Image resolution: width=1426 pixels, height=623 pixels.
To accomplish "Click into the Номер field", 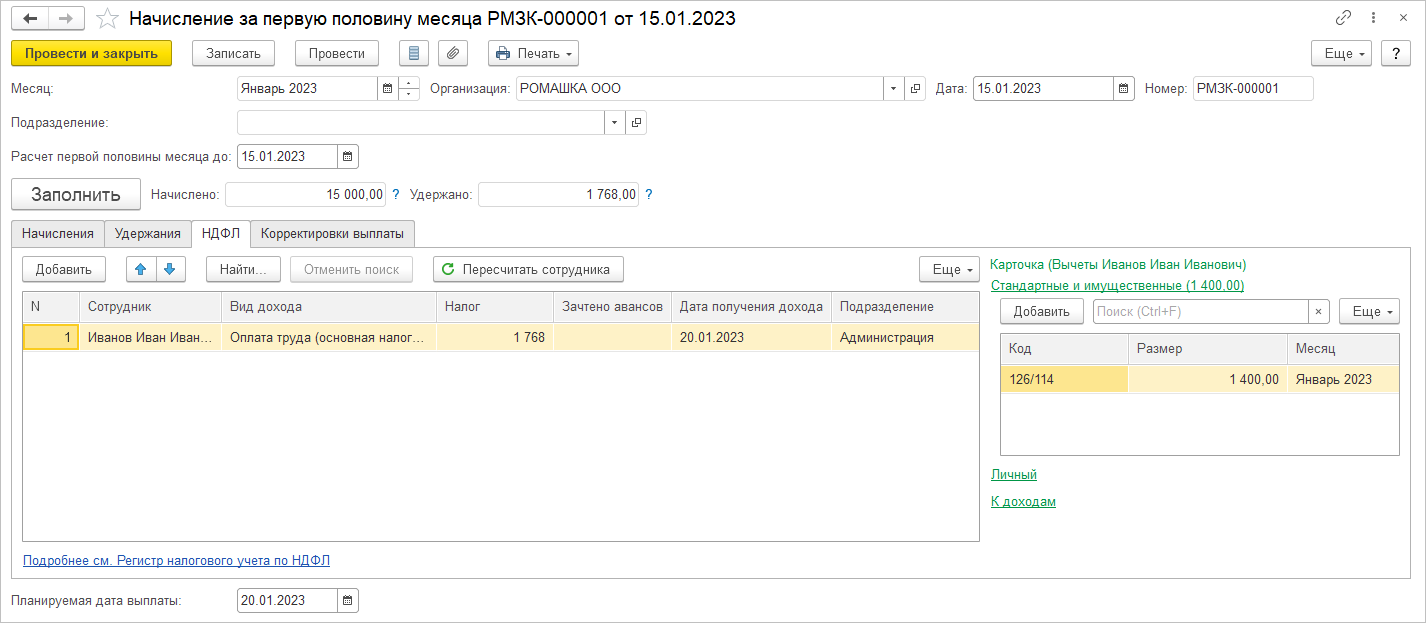I will (x=1253, y=88).
